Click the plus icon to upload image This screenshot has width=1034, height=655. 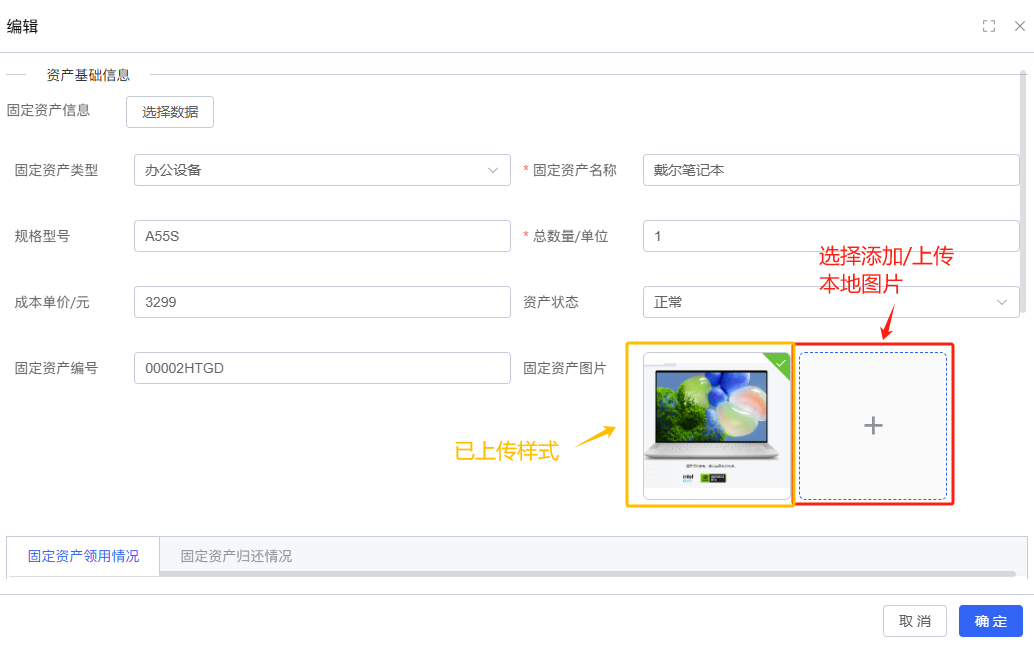[x=873, y=426]
